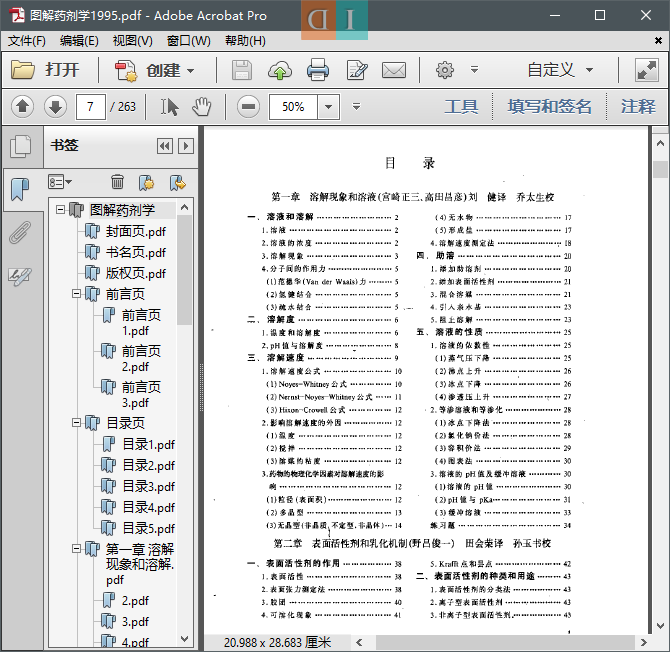Open the 工具 panel
The width and height of the screenshot is (670, 652).
[461, 106]
